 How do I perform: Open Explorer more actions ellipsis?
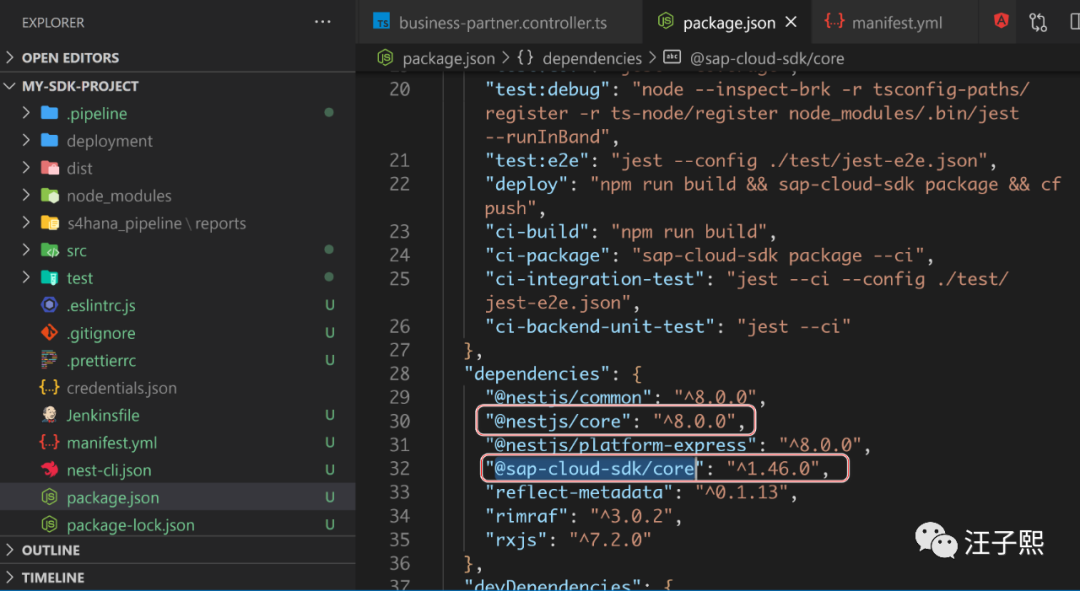(322, 22)
